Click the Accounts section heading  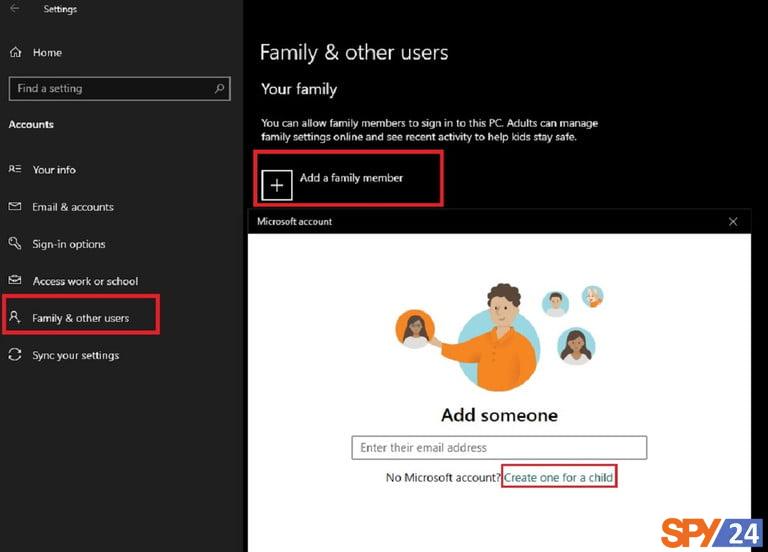click(31, 124)
